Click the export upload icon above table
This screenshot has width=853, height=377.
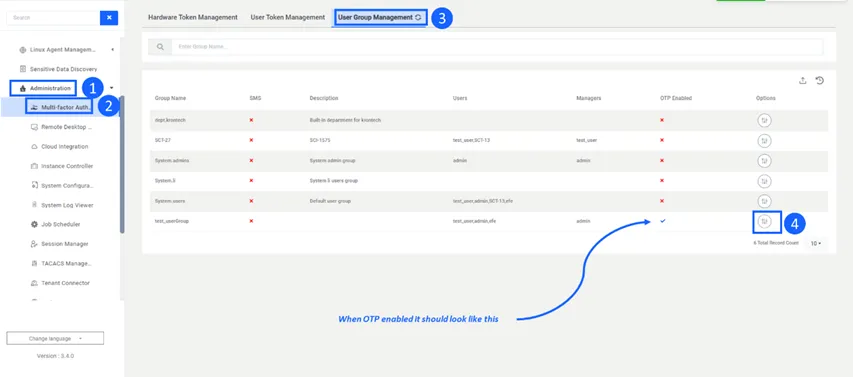pos(802,81)
